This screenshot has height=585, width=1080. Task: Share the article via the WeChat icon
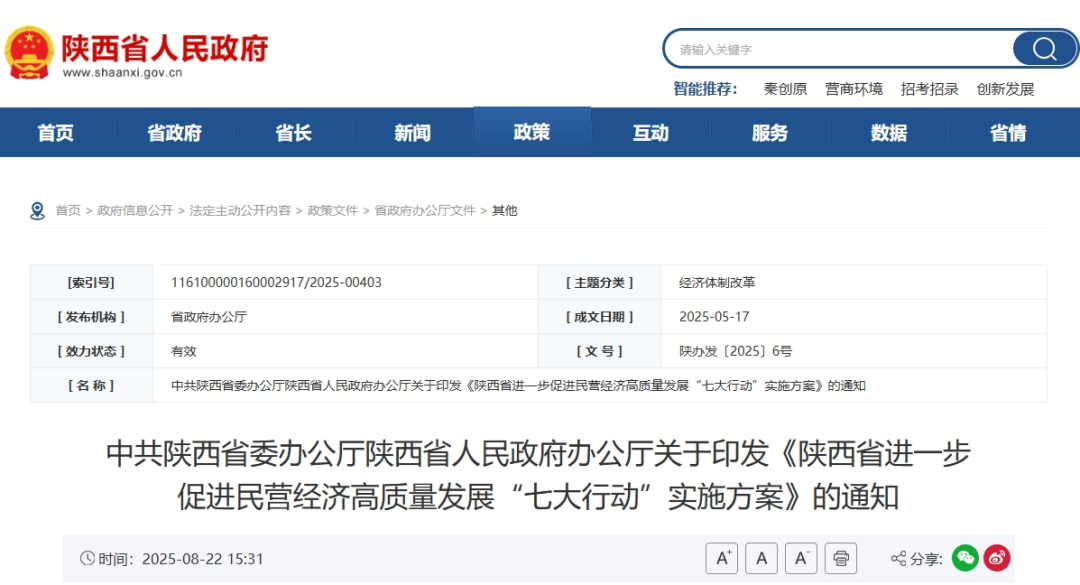click(x=963, y=558)
